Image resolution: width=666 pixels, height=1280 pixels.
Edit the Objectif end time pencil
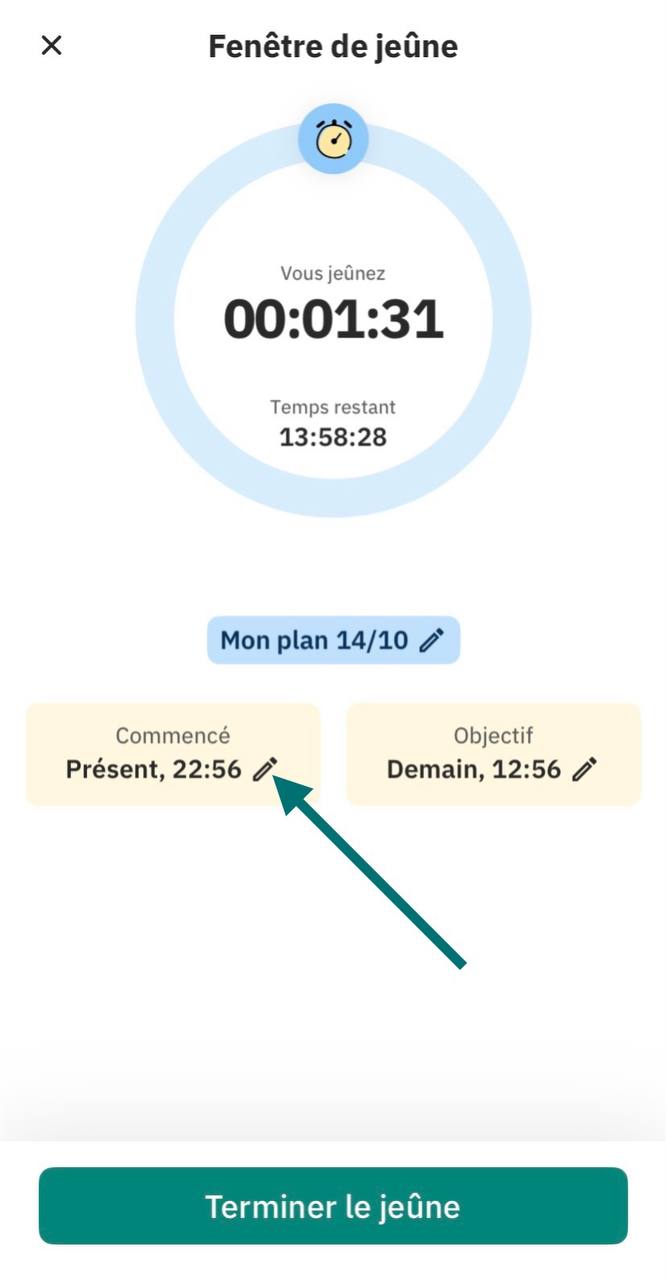[x=586, y=770]
